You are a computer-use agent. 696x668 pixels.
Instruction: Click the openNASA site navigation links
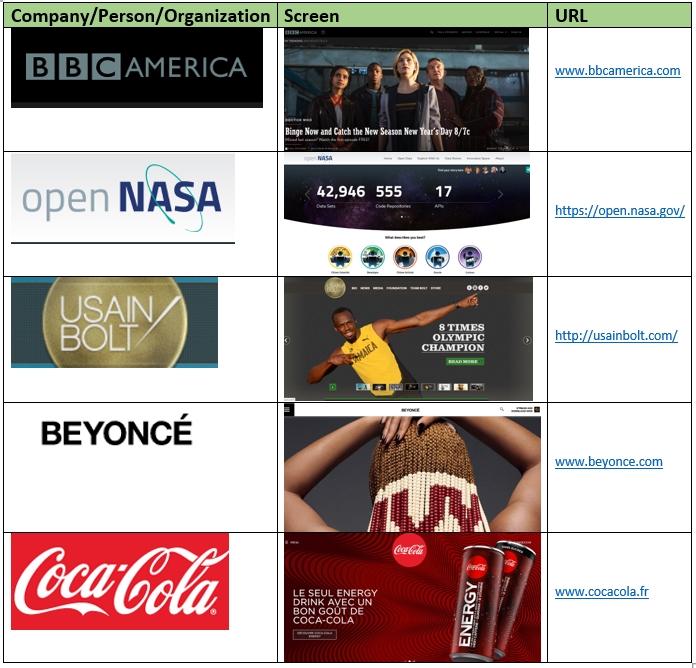coord(443,158)
